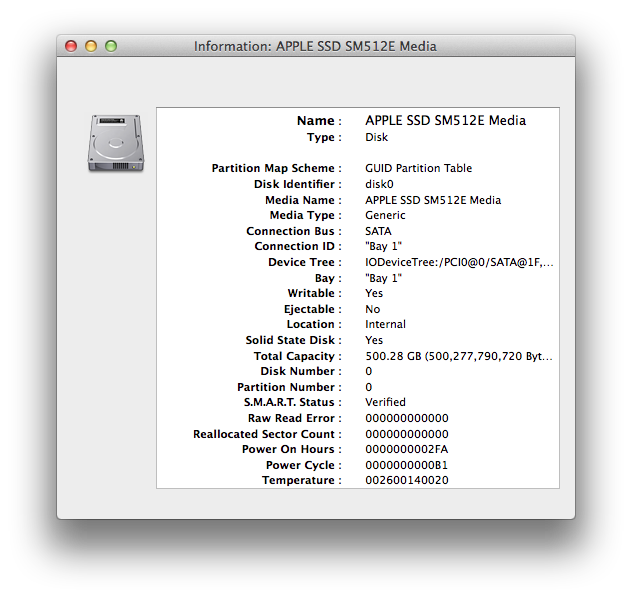Click the 'S.M.A.R.T. Status :' label

tap(293, 403)
